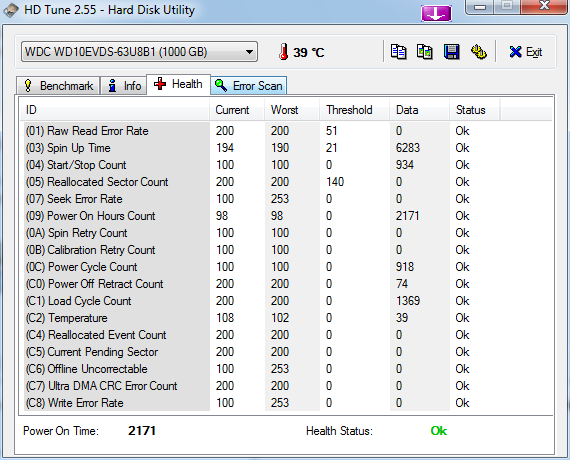Select the Health tab
The width and height of the screenshot is (570, 460).
178,84
